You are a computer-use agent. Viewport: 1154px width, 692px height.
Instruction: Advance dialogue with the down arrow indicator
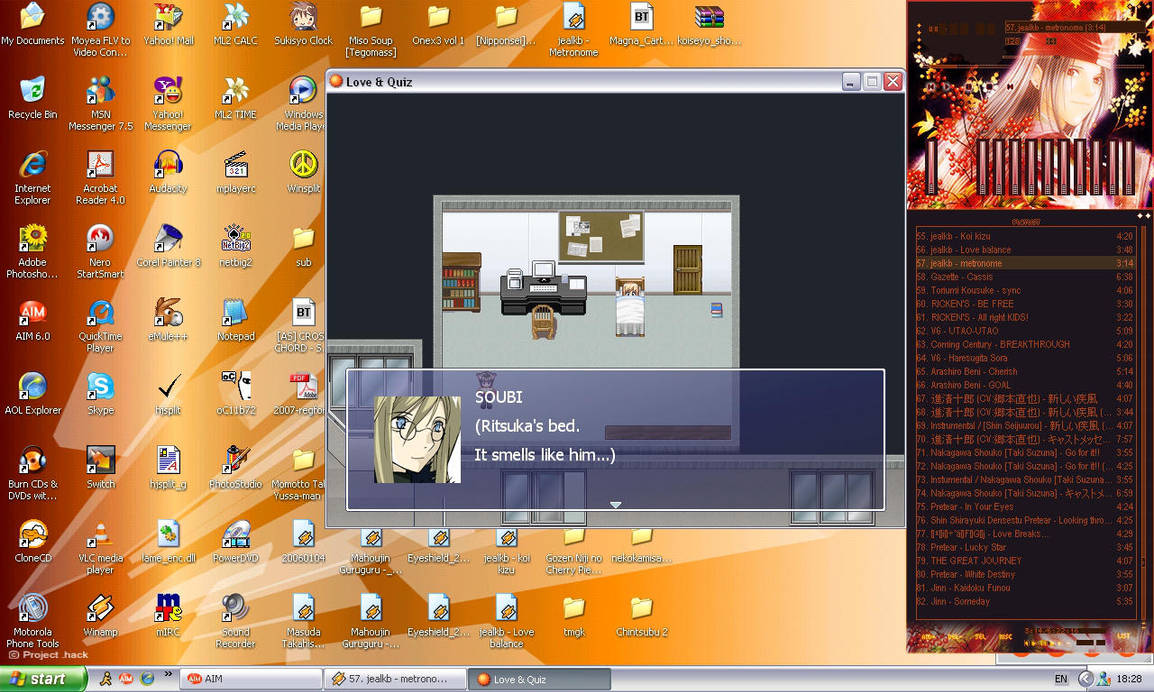[x=615, y=505]
